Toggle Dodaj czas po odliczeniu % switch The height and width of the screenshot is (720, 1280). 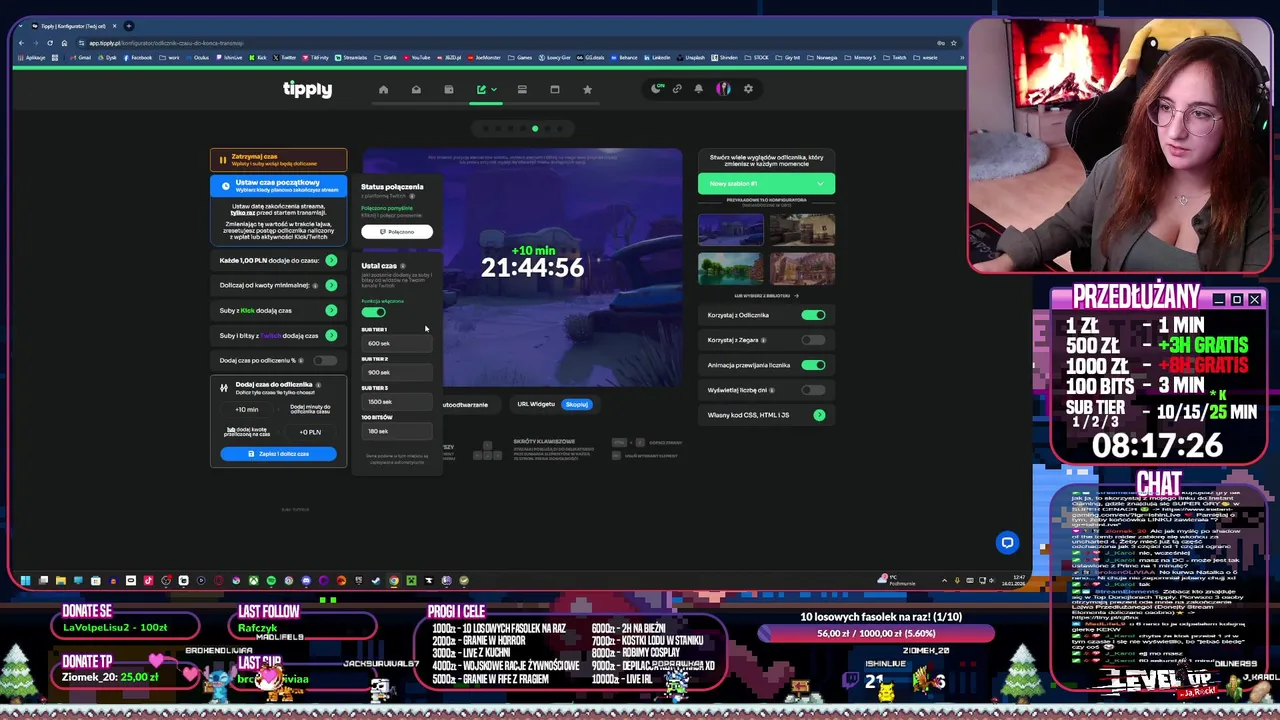click(x=325, y=360)
